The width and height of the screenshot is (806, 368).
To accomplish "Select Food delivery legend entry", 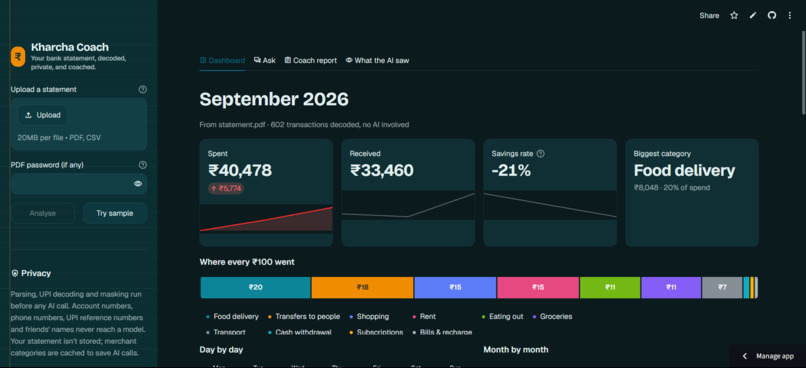I will pos(232,317).
